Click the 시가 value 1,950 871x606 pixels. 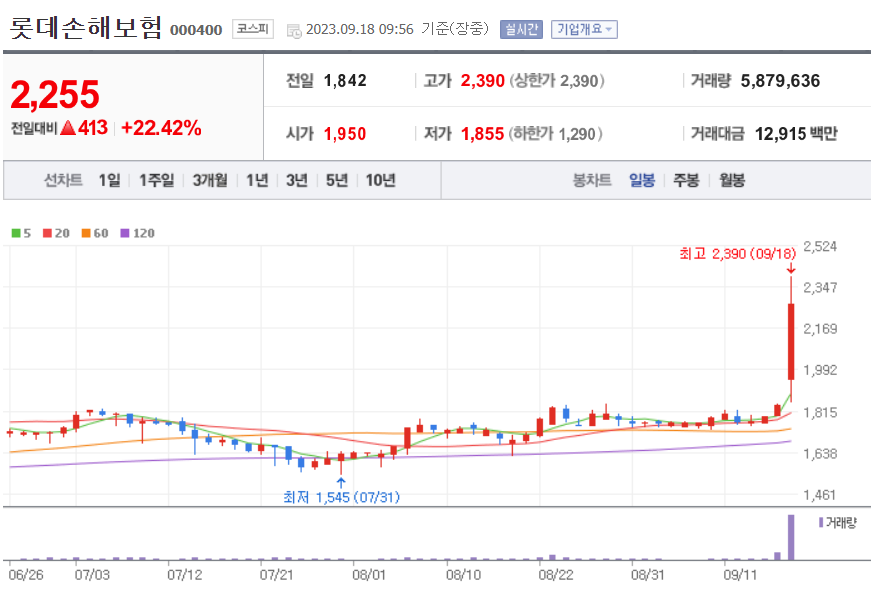tap(345, 134)
